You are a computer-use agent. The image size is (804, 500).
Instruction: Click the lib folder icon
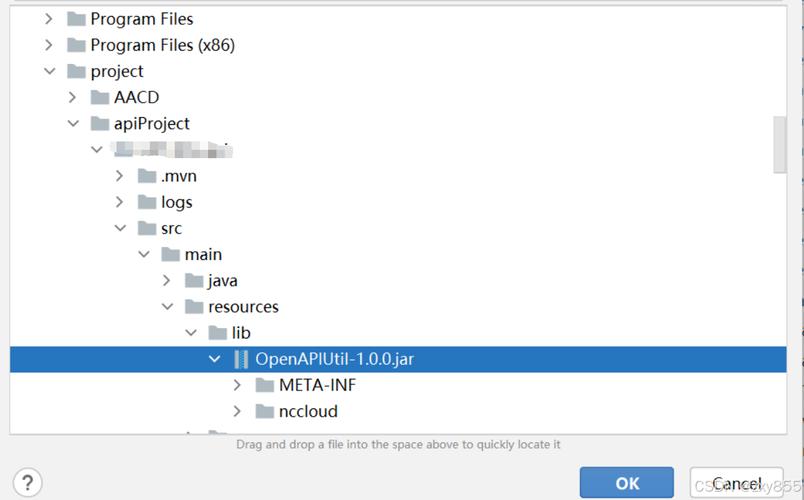coord(217,333)
